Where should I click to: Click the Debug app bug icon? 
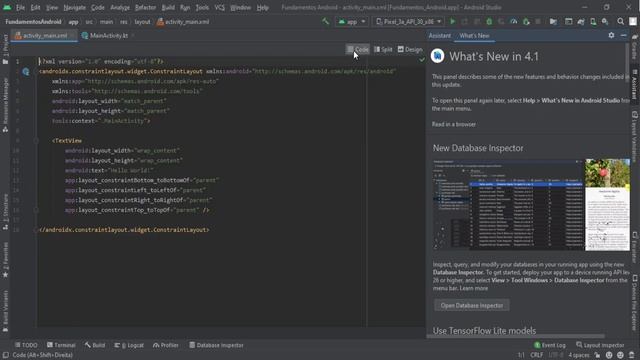(489, 22)
